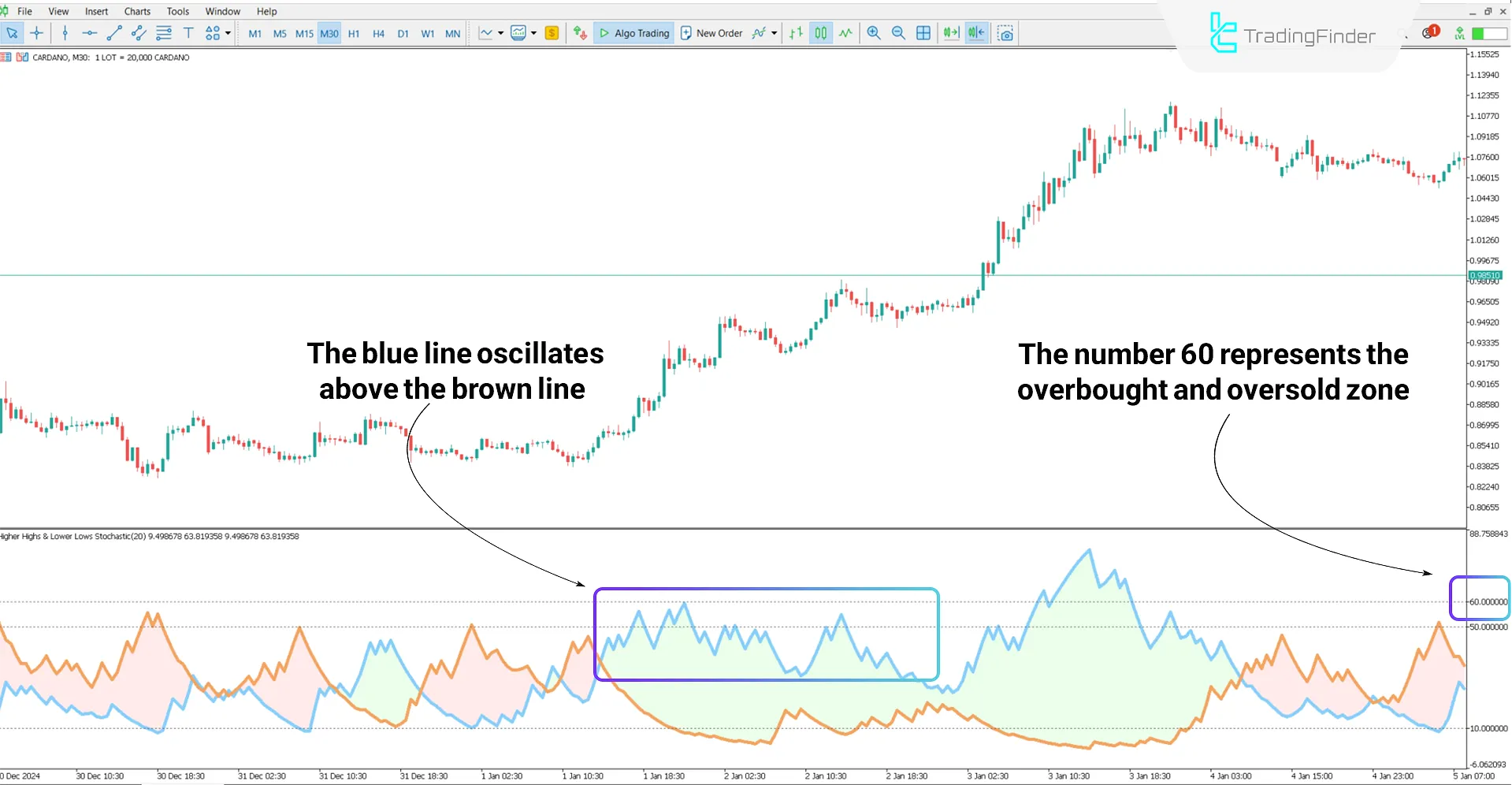
Task: Zoom out of the chart
Action: click(898, 33)
